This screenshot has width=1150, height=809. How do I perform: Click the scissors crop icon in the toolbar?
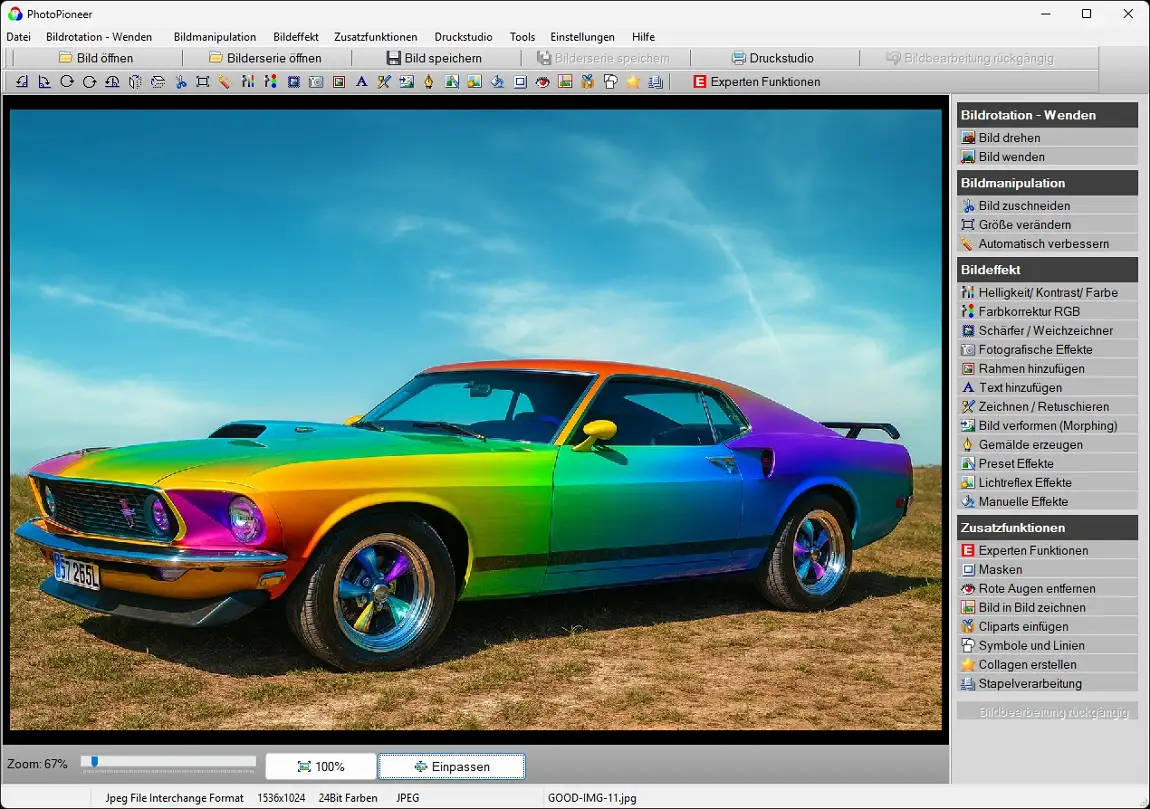[181, 82]
